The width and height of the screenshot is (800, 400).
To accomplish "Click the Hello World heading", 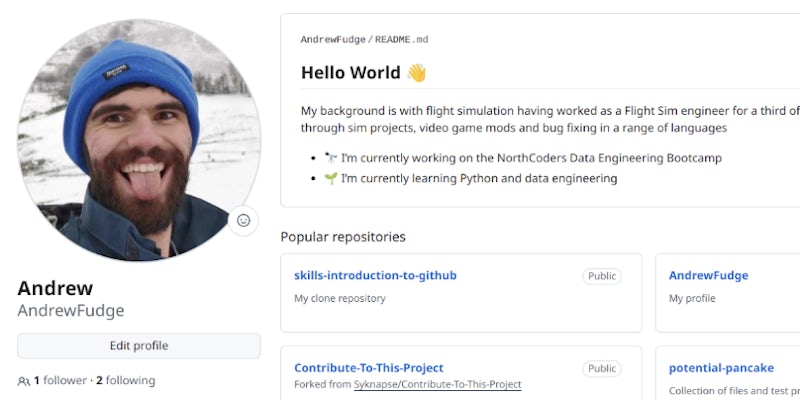I will pyautogui.click(x=352, y=73).
